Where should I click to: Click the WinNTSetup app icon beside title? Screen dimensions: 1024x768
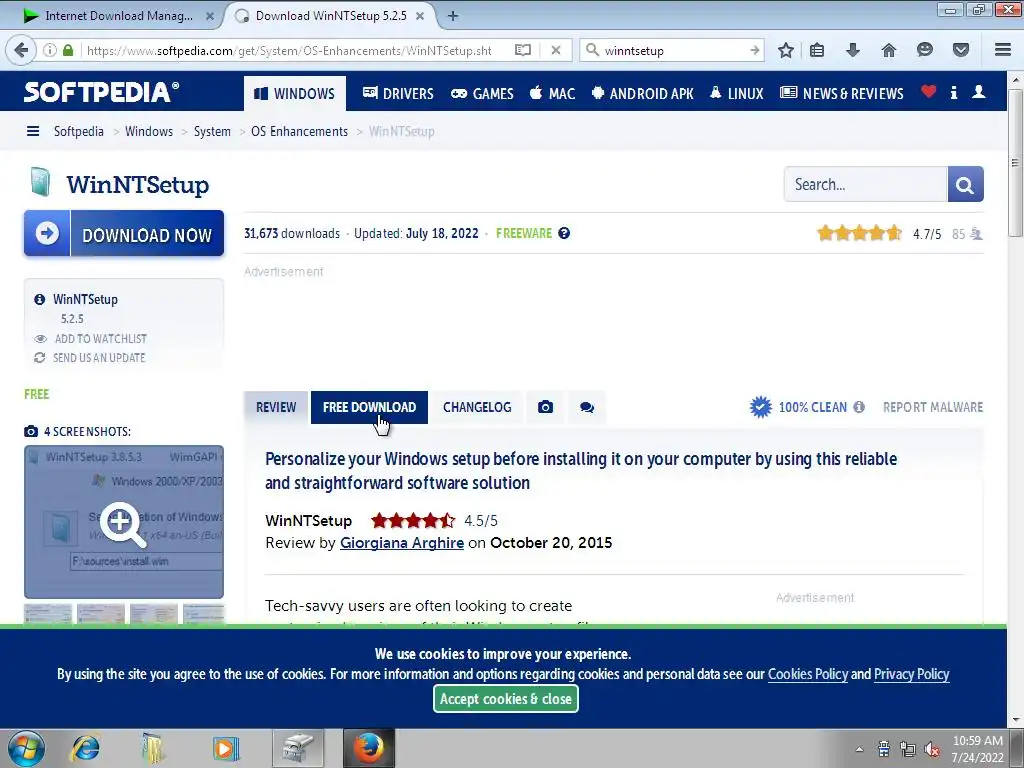point(40,182)
